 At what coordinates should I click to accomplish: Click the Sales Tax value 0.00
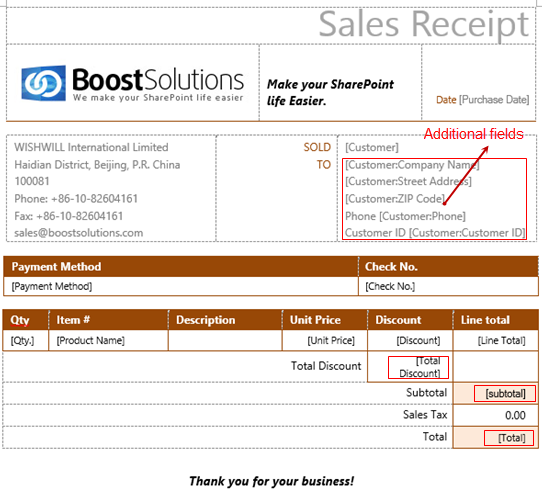pos(515,415)
